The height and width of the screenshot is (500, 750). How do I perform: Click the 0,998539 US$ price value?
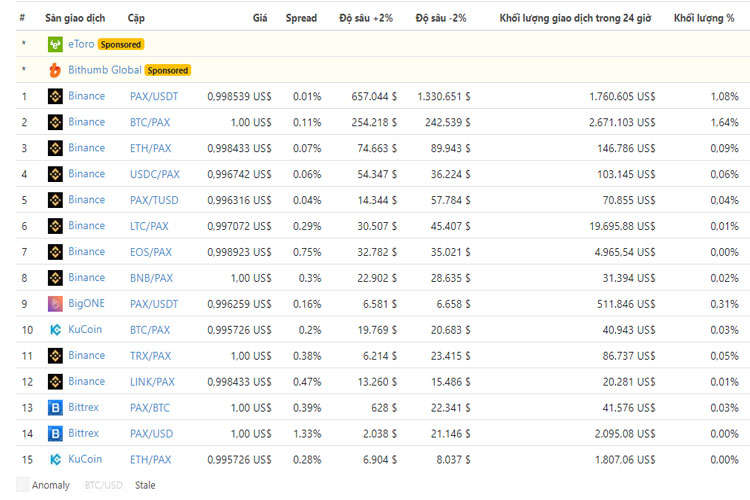pos(239,97)
